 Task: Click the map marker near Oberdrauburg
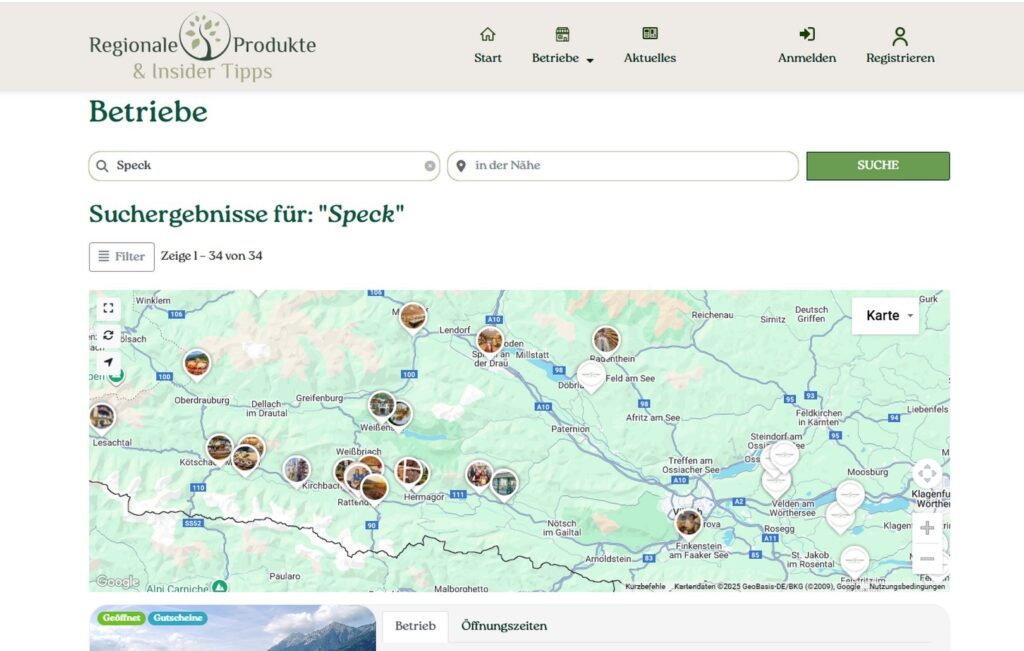click(197, 365)
